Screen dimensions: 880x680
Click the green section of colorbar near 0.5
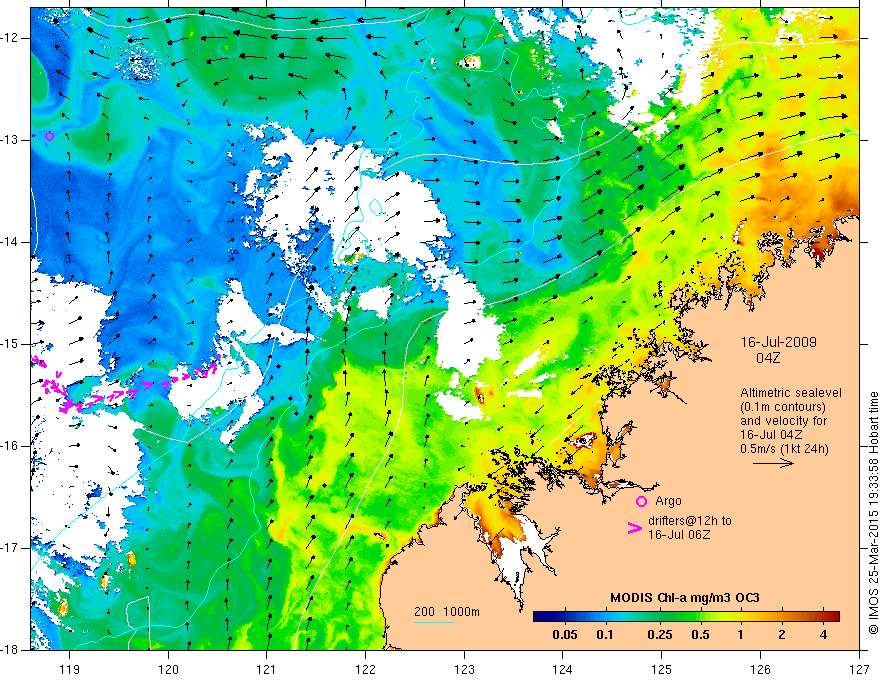point(700,617)
